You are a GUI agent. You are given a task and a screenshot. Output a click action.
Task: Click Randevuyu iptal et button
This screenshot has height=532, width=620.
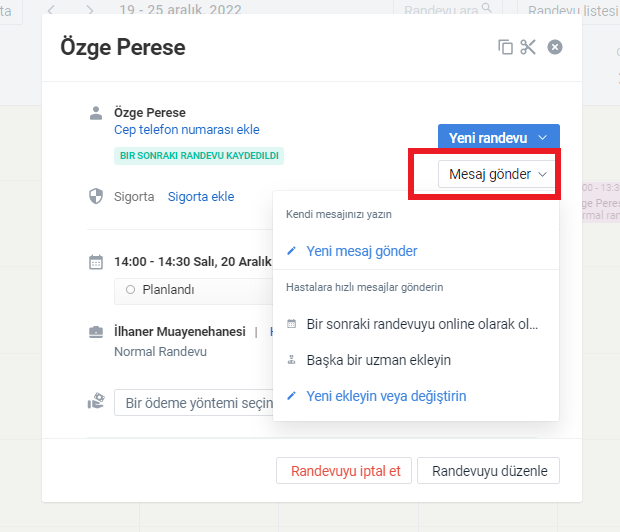click(x=344, y=471)
